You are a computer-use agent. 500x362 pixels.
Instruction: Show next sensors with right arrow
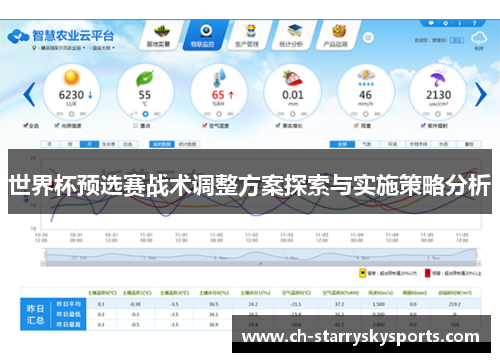(481, 94)
